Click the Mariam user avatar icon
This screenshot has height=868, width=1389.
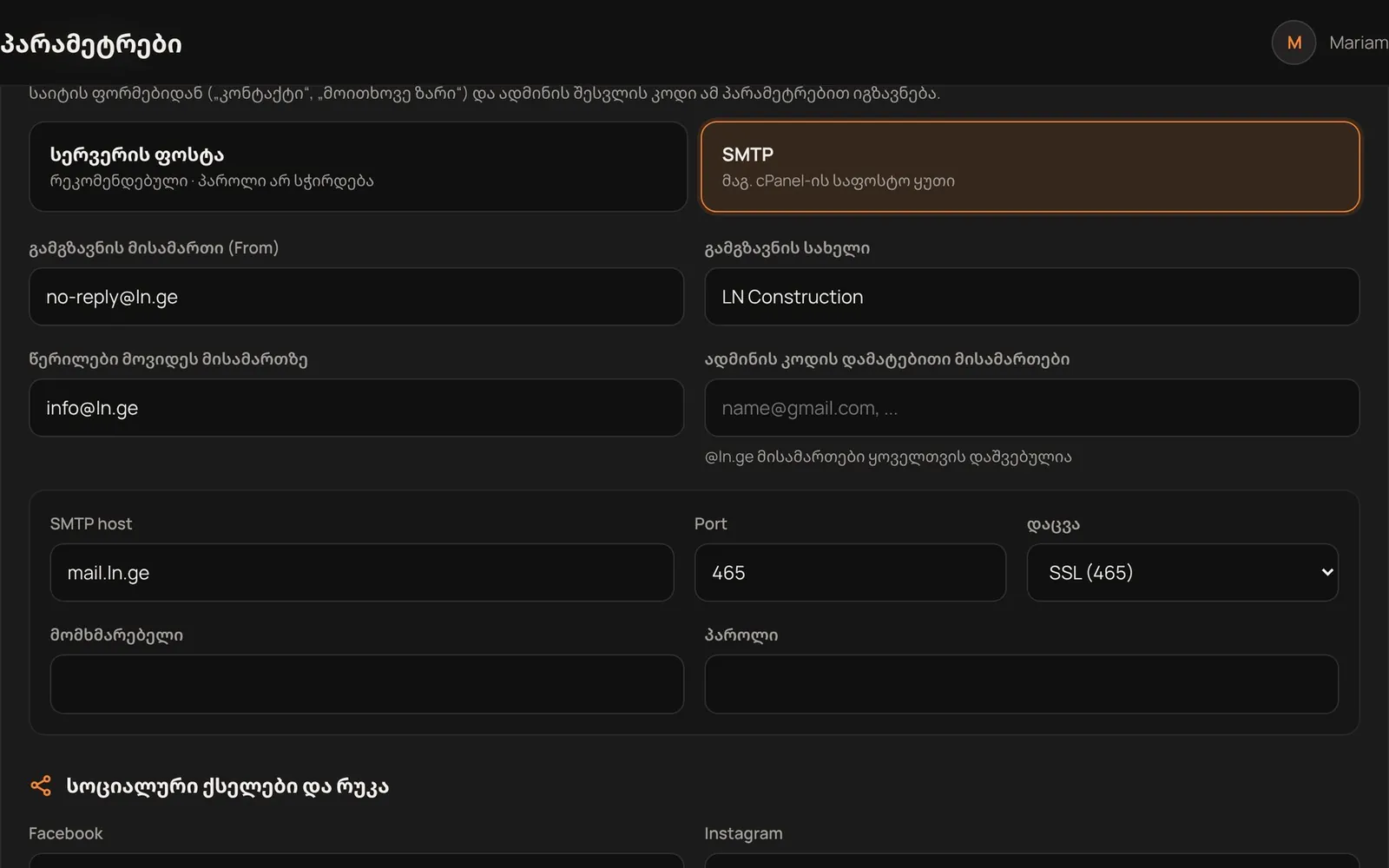click(1294, 43)
